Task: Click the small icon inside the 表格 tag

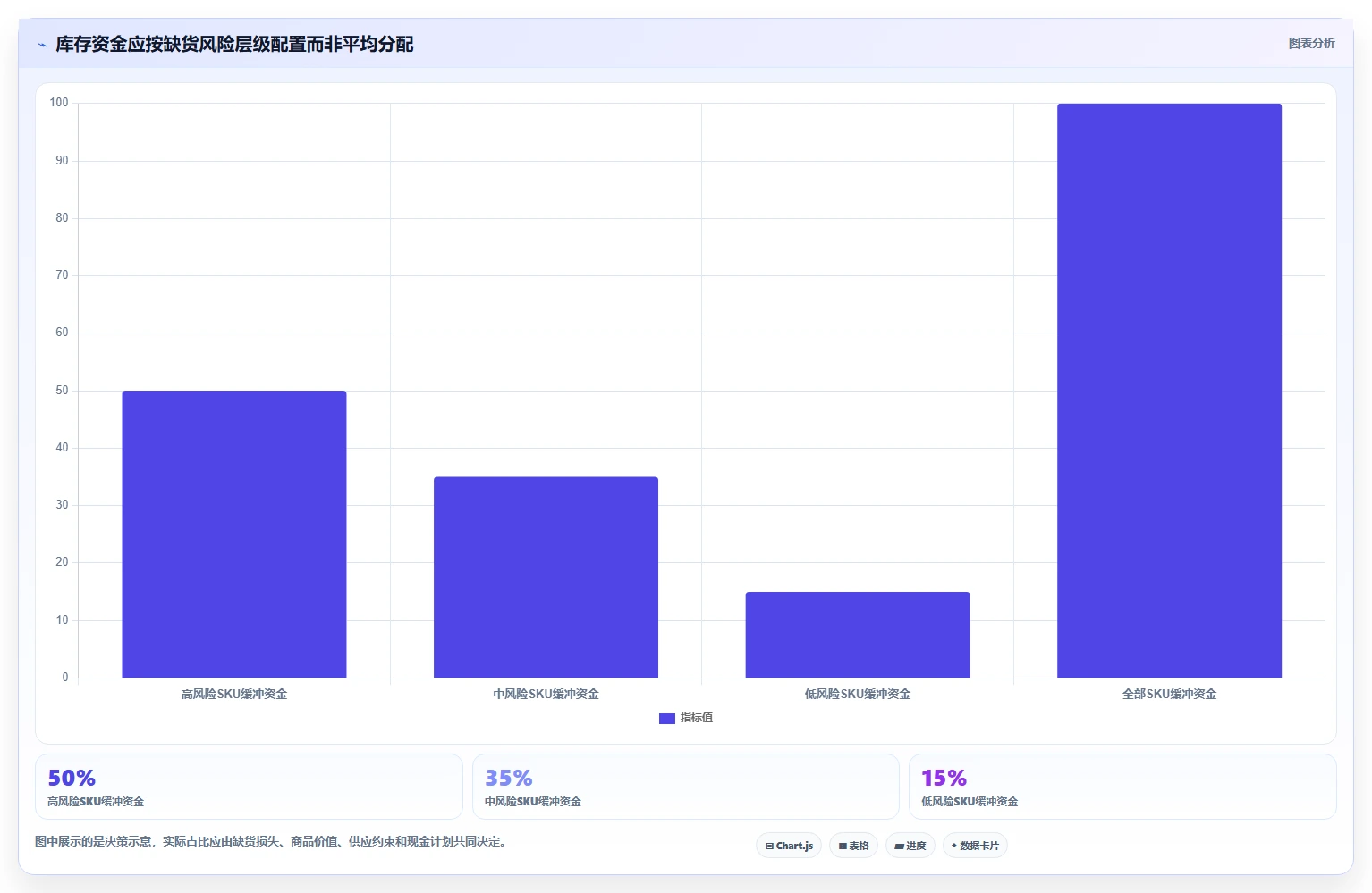Action: (843, 846)
